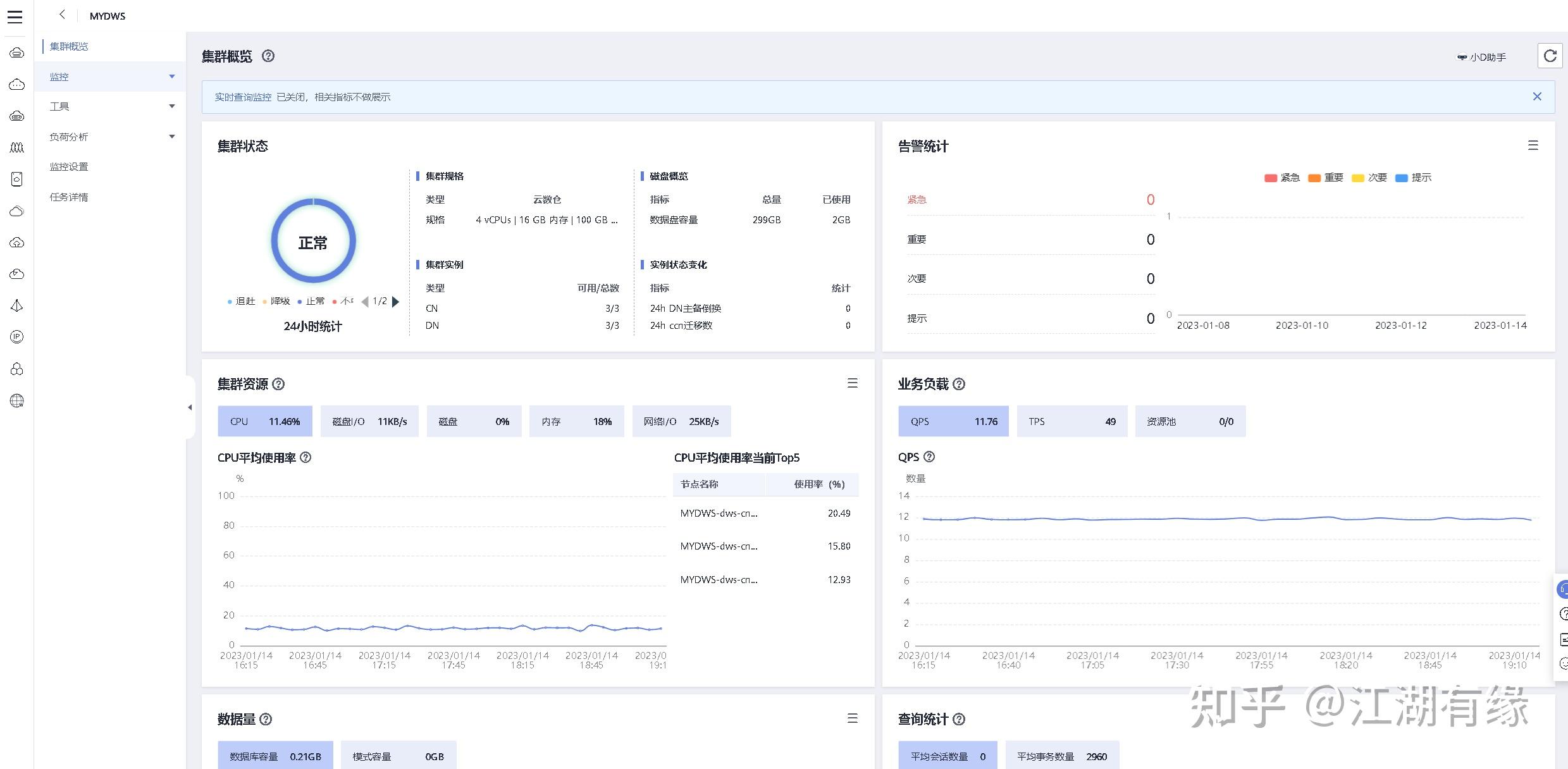Viewport: 1568px width, 769px height.
Task: Select the 内存 18% tab
Action: (577, 421)
